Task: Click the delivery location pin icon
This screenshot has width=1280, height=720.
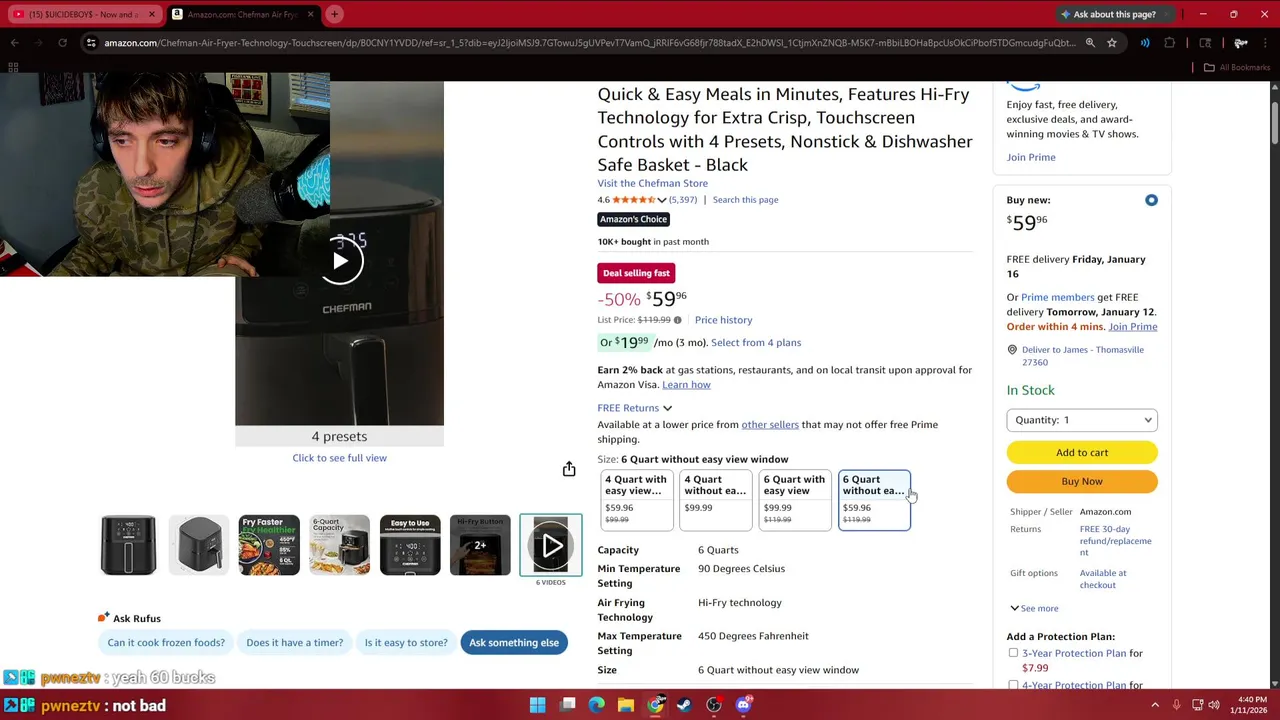Action: (1012, 350)
